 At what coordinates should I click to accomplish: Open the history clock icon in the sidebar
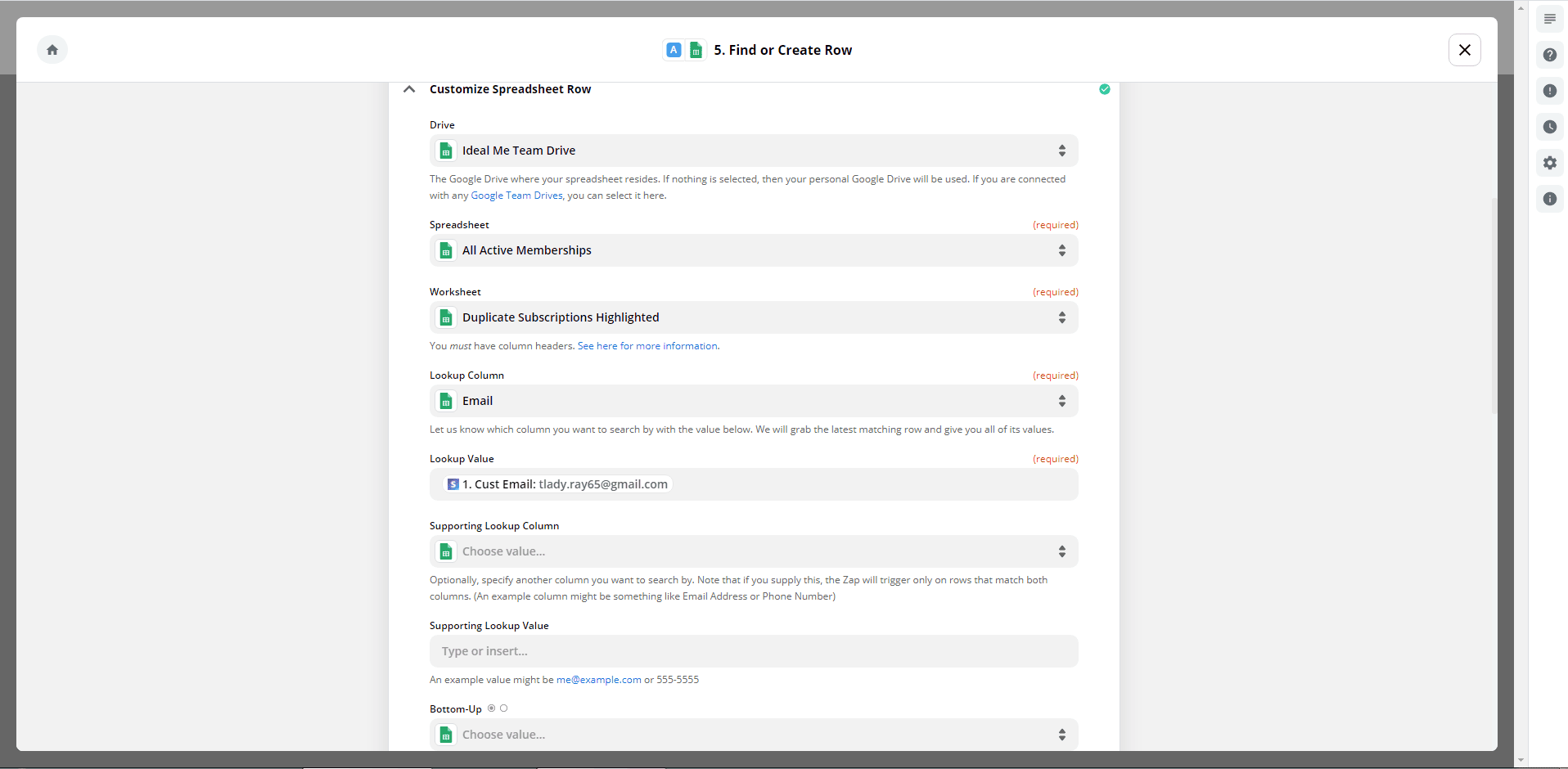[x=1549, y=127]
